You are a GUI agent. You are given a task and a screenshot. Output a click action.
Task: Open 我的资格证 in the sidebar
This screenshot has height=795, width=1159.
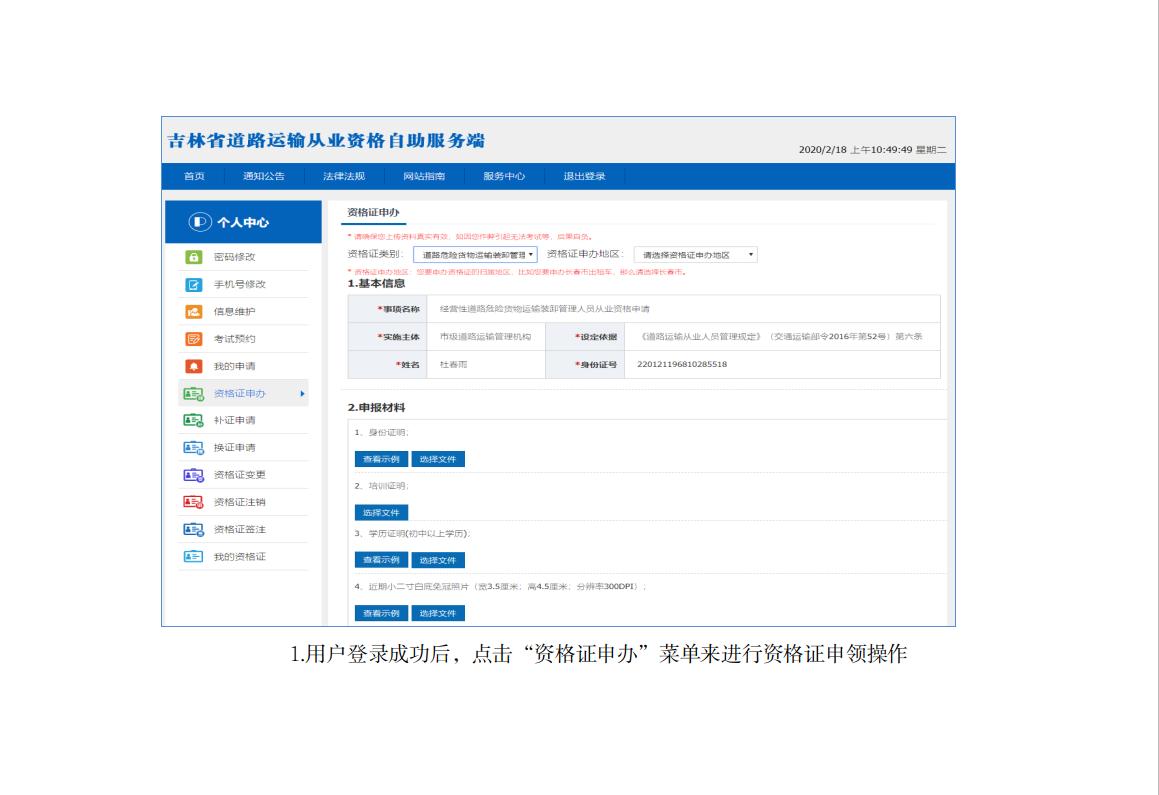tap(239, 557)
